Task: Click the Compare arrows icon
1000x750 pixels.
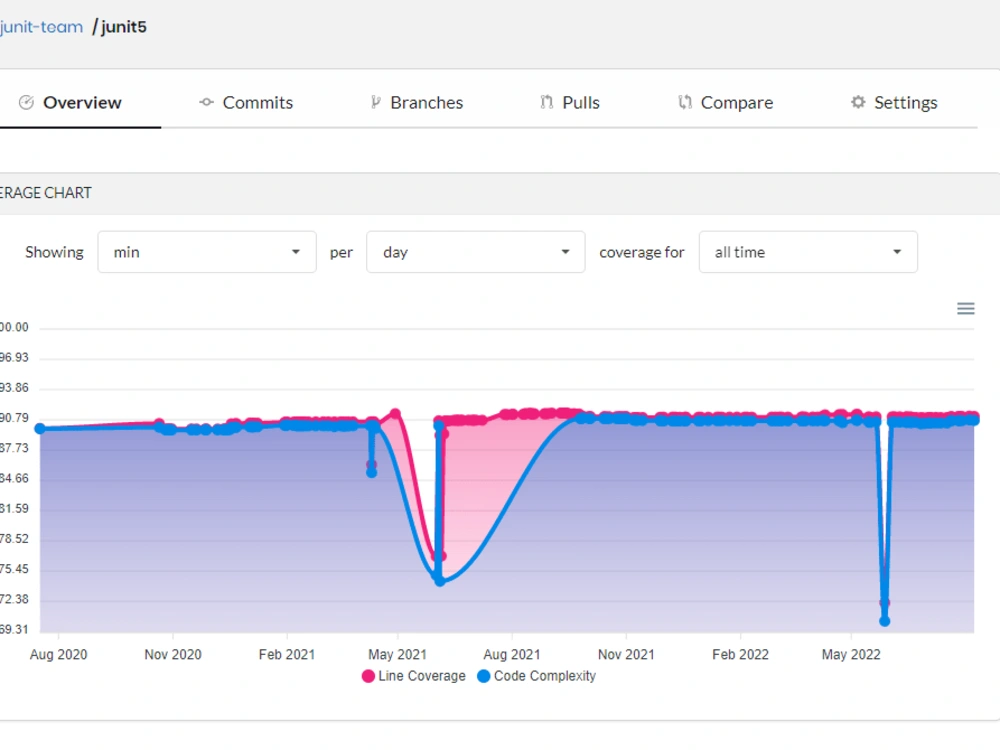Action: tap(685, 102)
